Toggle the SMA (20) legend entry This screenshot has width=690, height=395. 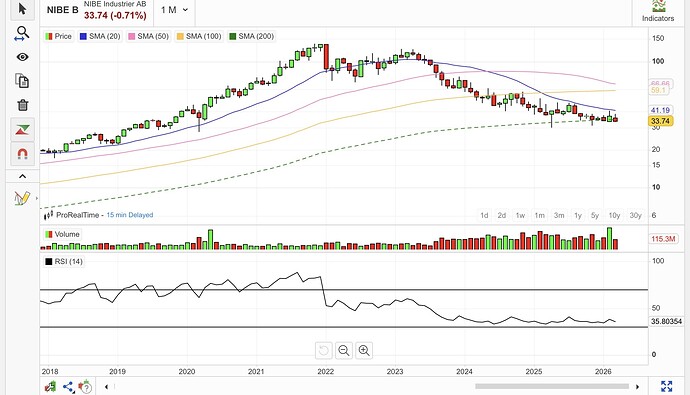click(x=100, y=36)
